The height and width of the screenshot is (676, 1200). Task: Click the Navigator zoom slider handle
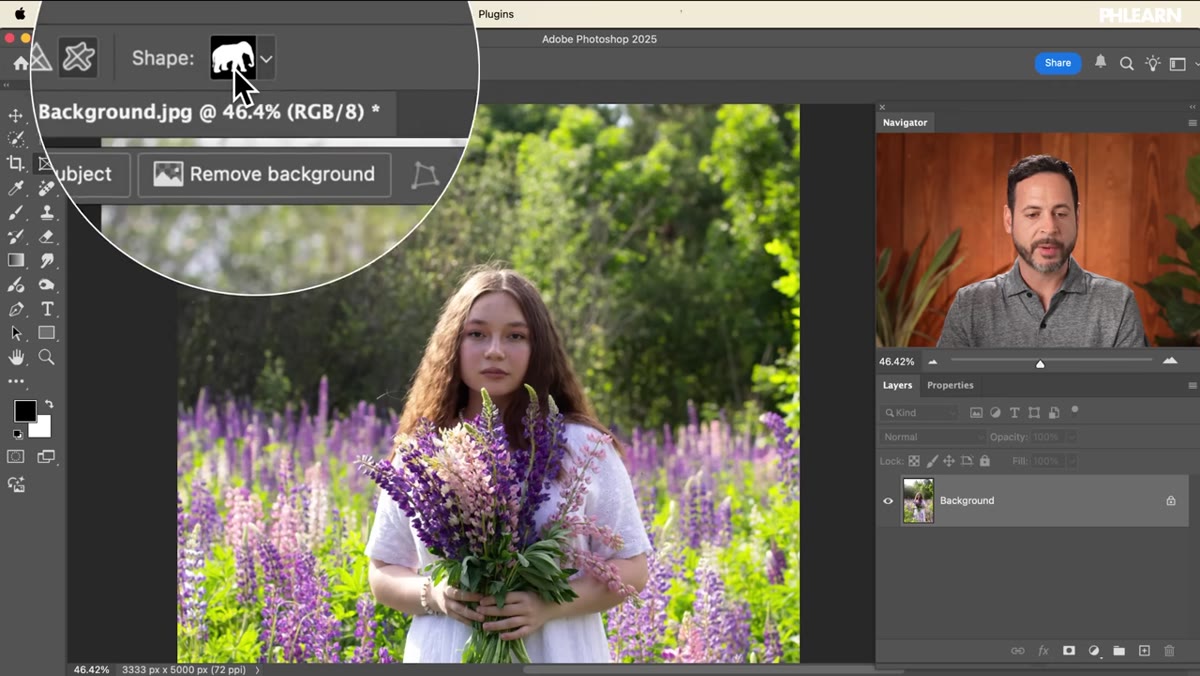click(x=1040, y=363)
